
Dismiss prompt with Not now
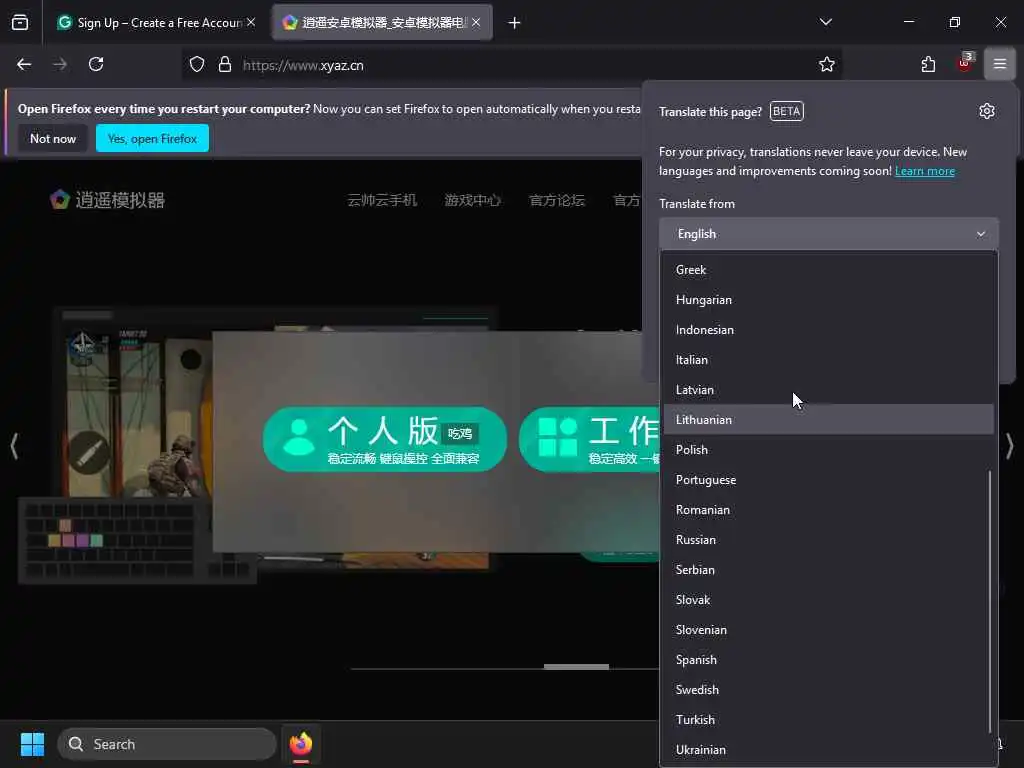point(53,138)
